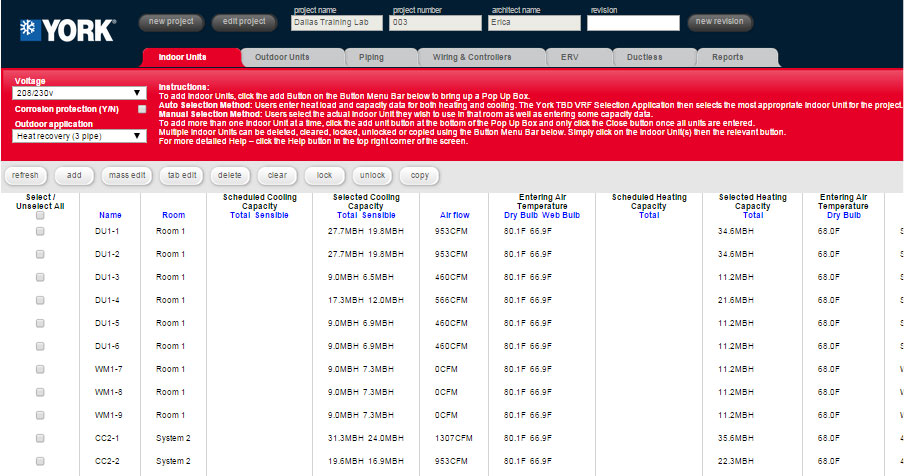The width and height of the screenshot is (904, 476).
Task: Click the copy button
Action: (x=419, y=175)
